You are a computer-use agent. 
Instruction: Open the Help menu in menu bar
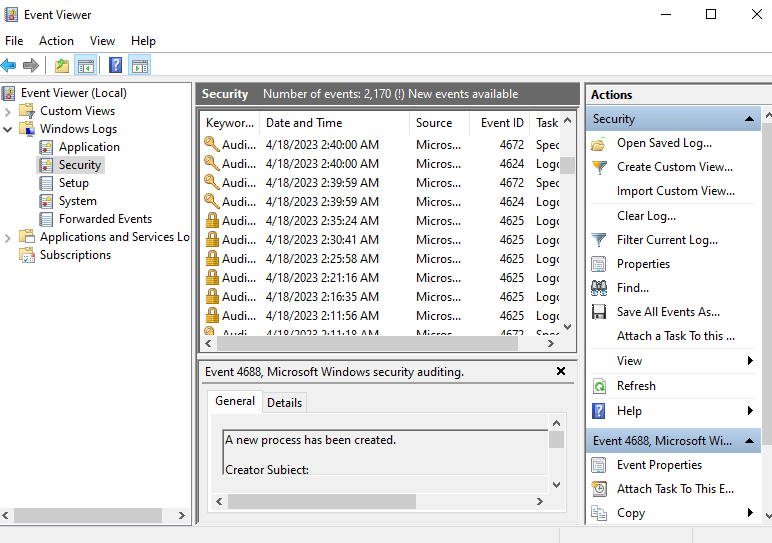point(143,41)
